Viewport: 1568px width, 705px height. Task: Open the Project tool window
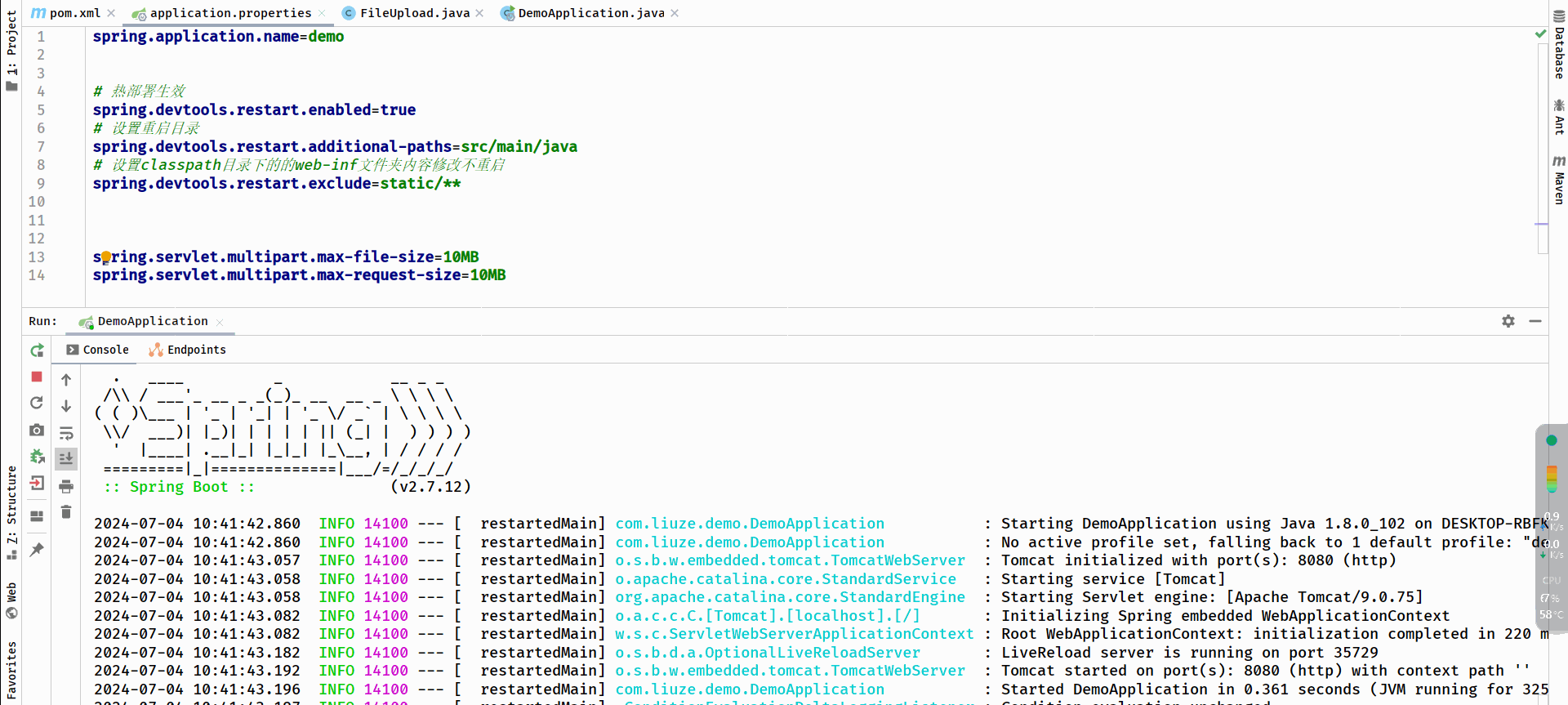pyautogui.click(x=11, y=51)
